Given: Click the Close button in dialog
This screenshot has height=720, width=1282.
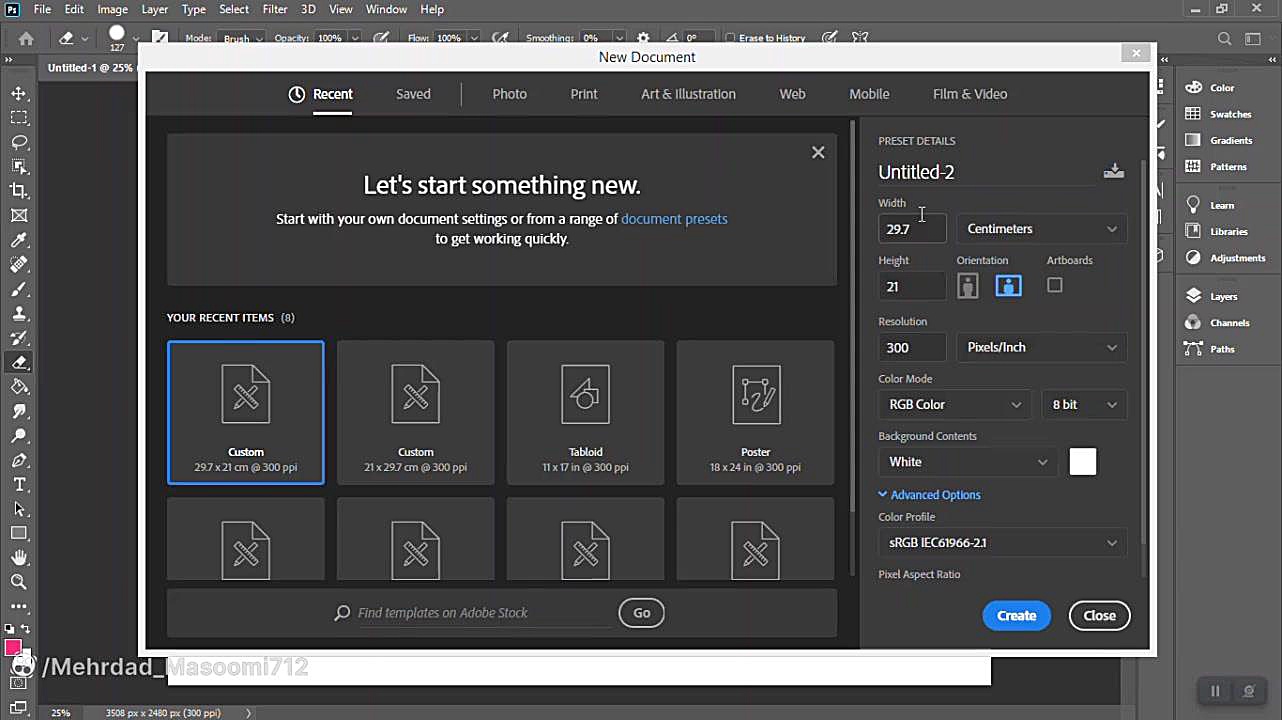Looking at the screenshot, I should [1099, 616].
